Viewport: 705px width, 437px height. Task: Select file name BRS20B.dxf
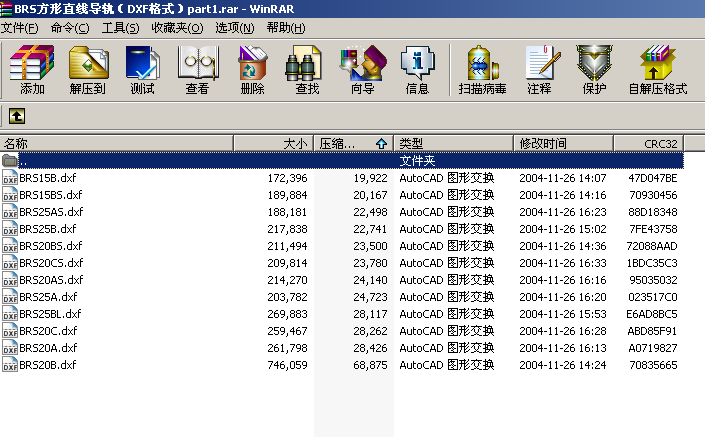pos(48,365)
